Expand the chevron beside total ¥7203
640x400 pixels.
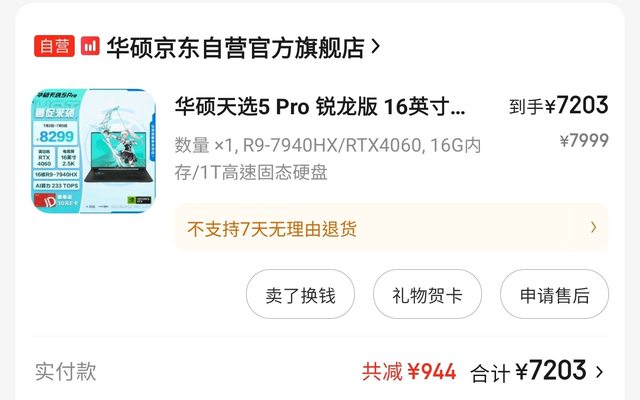pos(599,372)
